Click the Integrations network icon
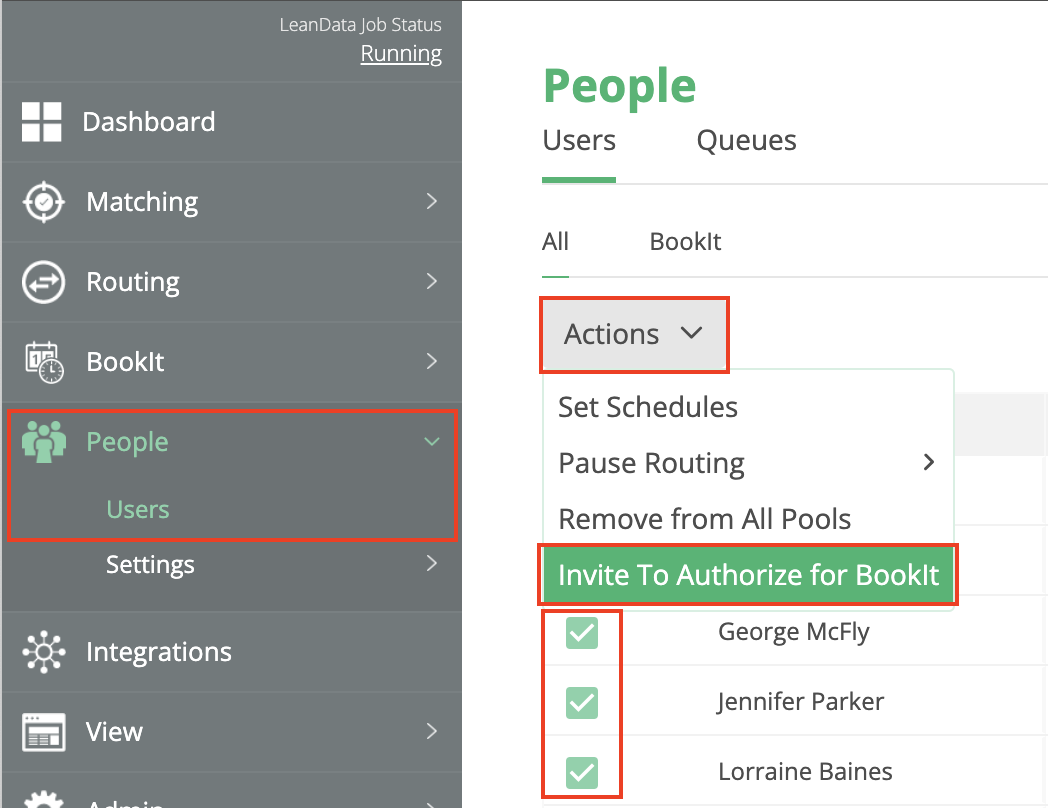 pyautogui.click(x=43, y=652)
